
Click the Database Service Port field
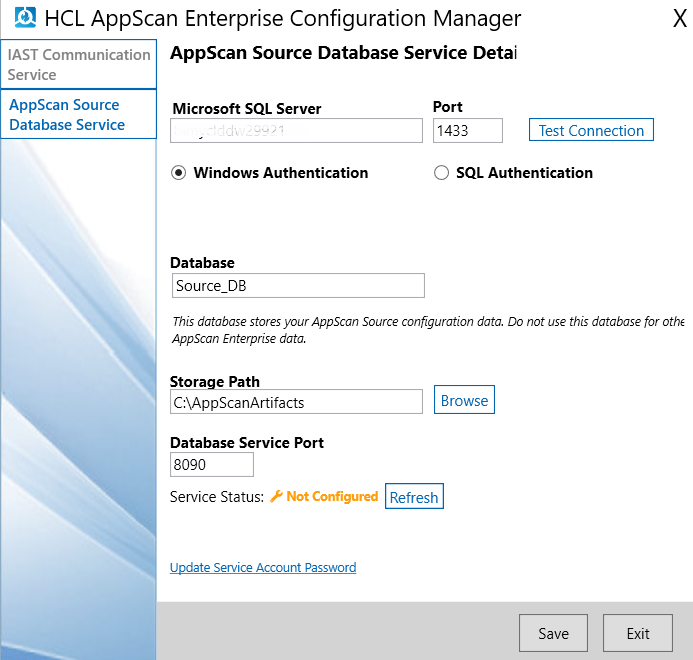point(212,465)
